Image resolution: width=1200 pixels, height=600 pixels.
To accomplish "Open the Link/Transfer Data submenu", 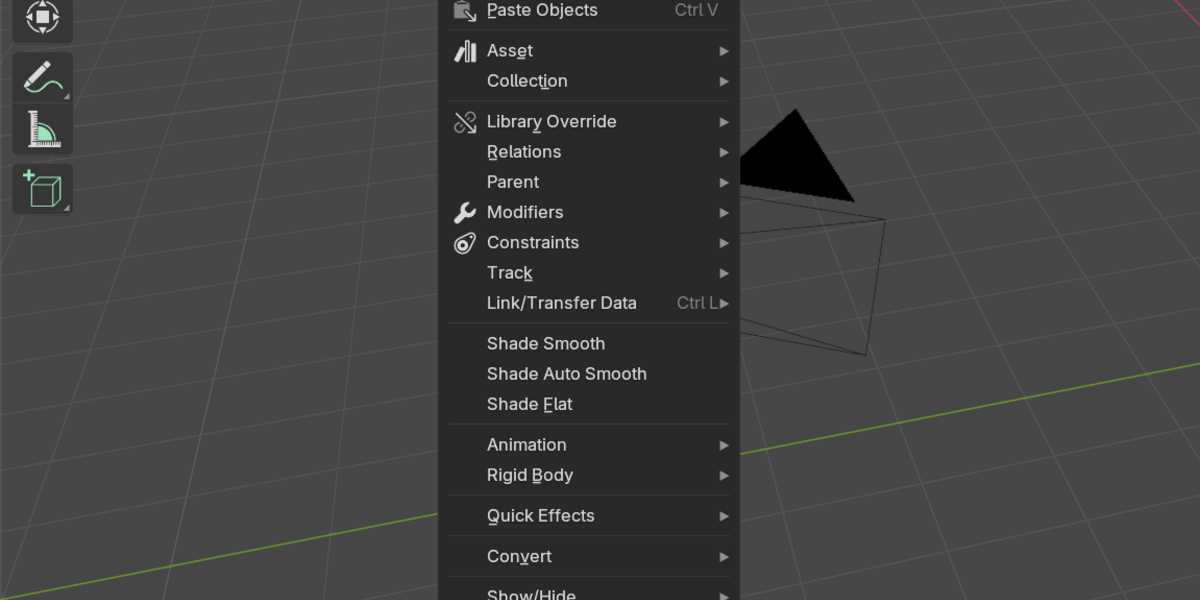I will point(589,303).
